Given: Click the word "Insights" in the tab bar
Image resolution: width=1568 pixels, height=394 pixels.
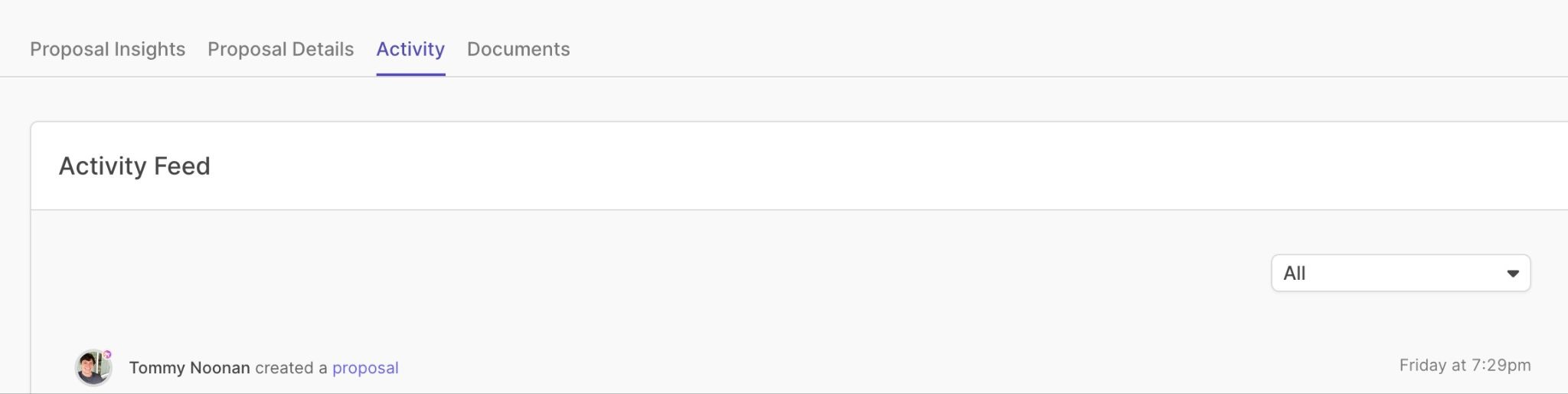Looking at the screenshot, I should coord(149,49).
